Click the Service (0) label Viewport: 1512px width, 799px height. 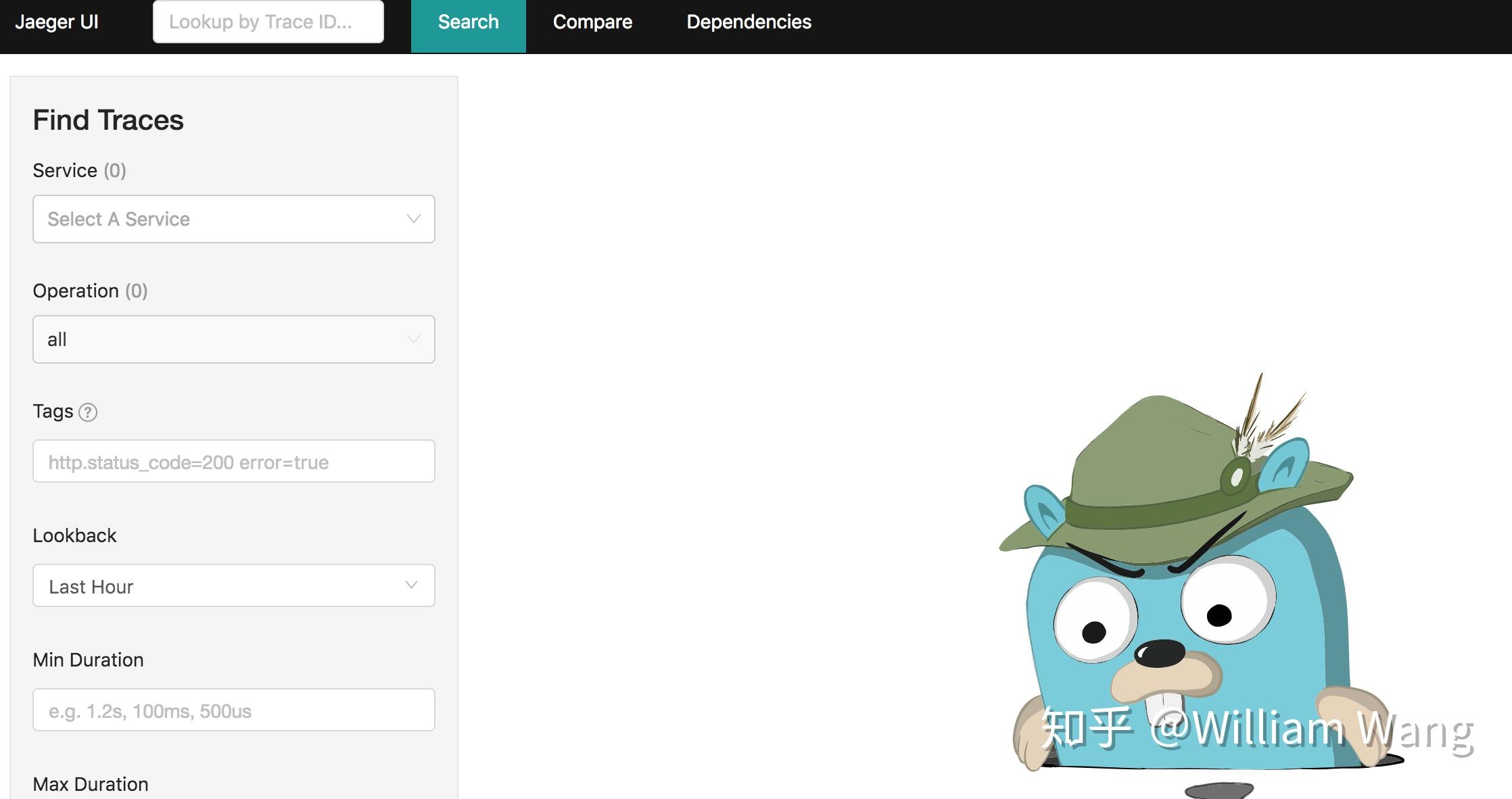coord(79,171)
